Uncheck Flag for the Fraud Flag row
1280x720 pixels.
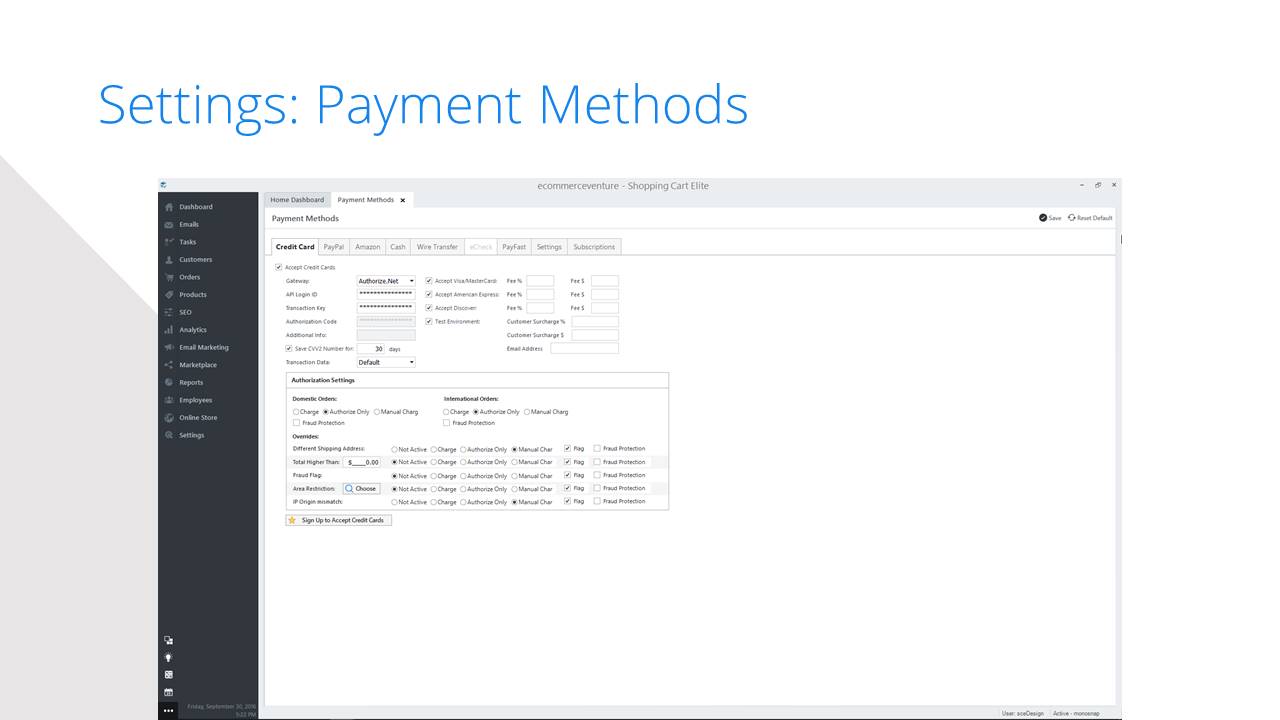tap(568, 475)
